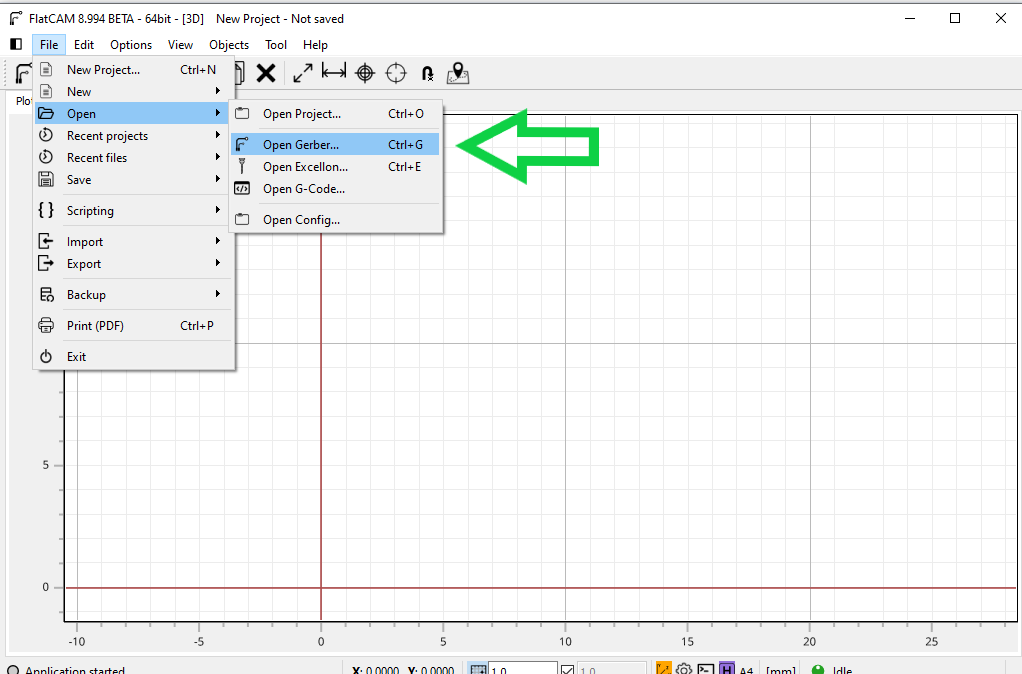Toggle the grid Y-link checkbox in the status bar

click(567, 669)
